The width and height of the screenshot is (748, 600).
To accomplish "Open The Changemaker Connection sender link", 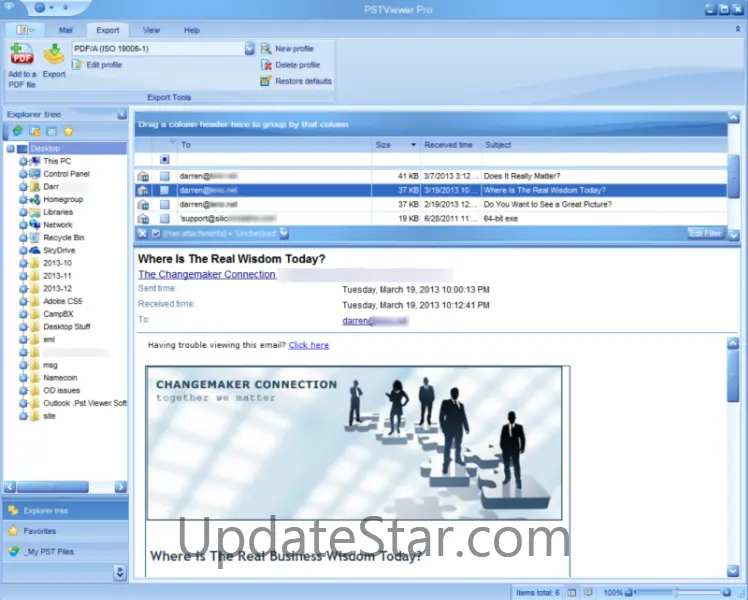I will pos(207,275).
